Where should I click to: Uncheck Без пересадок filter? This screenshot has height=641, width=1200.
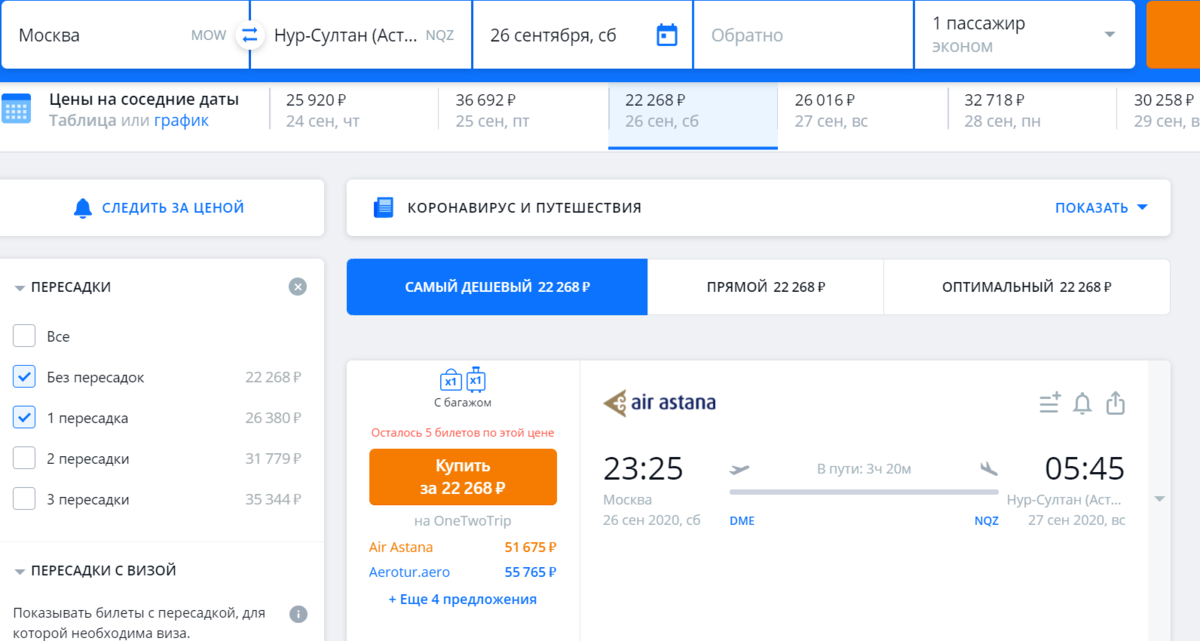24,377
